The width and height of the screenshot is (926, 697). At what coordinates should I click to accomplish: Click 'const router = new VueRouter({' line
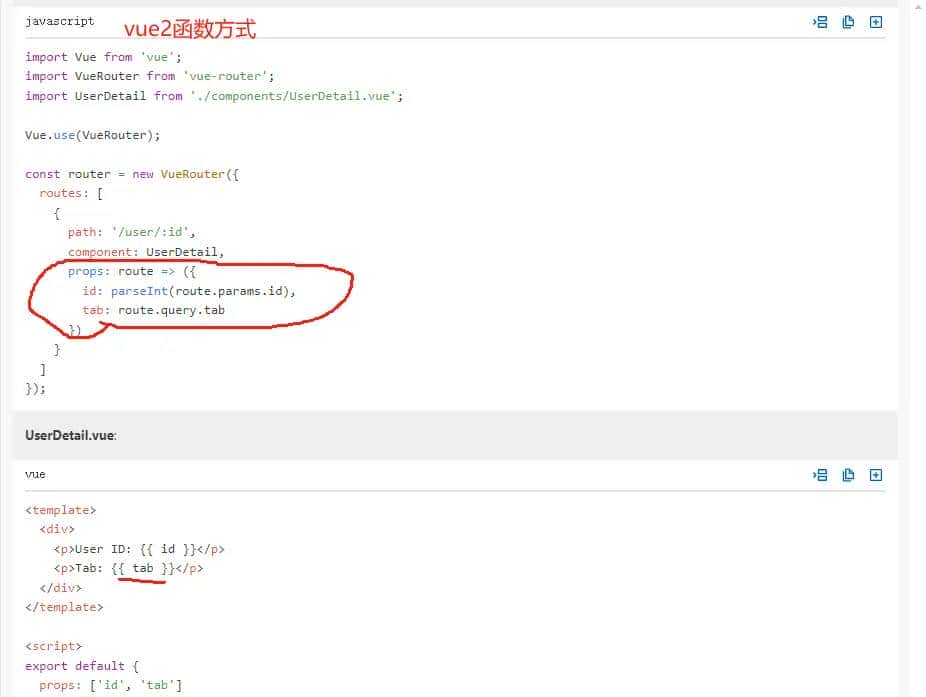click(132, 174)
